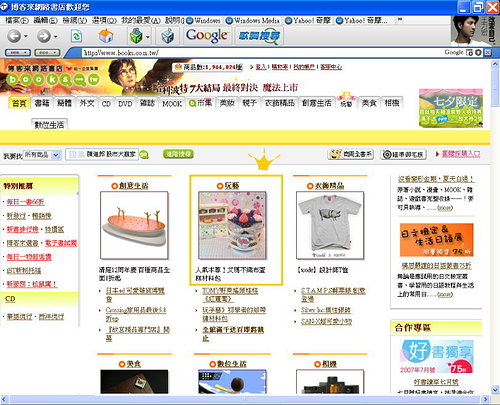This screenshot has width=500, height=405.
Task: Open the product category dropdown by search
Action: (x=42, y=155)
